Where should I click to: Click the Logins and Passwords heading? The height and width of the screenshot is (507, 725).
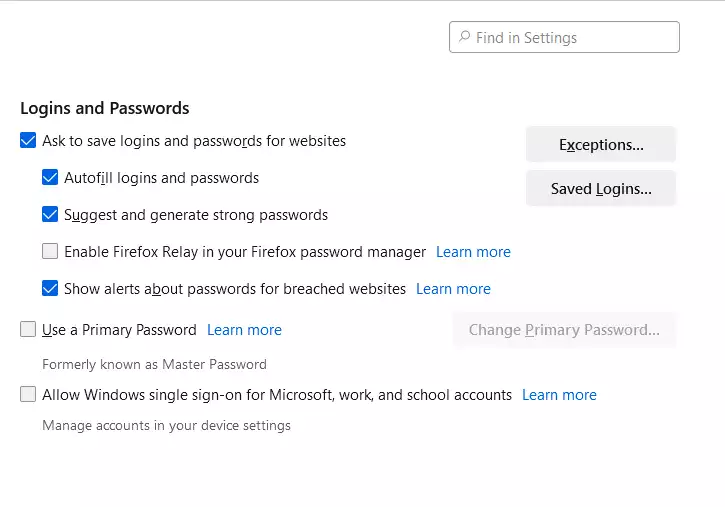tap(105, 108)
